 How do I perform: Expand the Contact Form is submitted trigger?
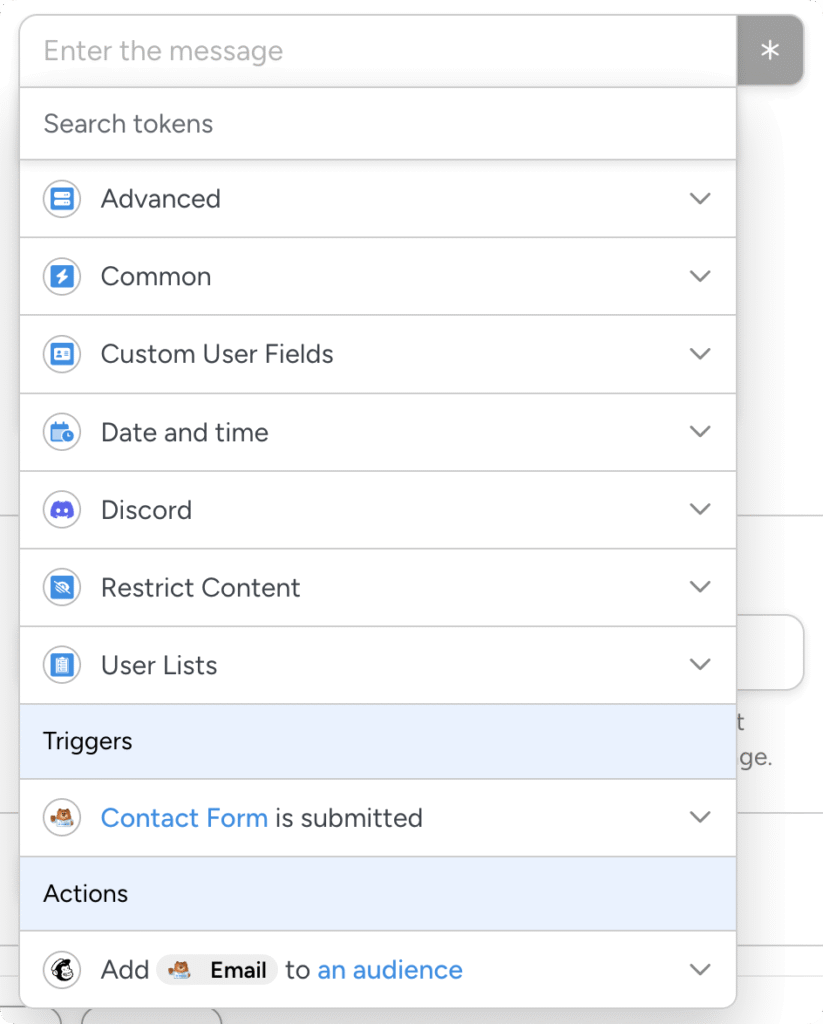[700, 817]
